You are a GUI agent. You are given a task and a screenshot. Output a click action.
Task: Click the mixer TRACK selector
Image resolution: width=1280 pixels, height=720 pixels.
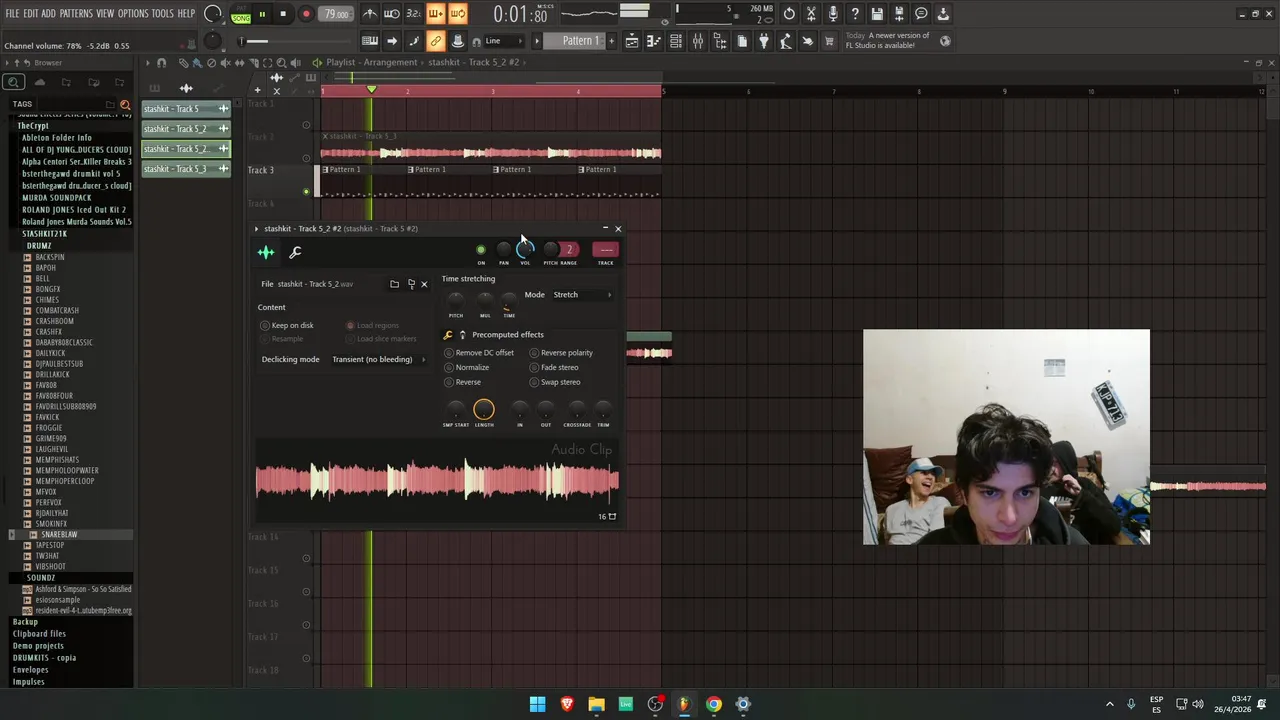(606, 250)
